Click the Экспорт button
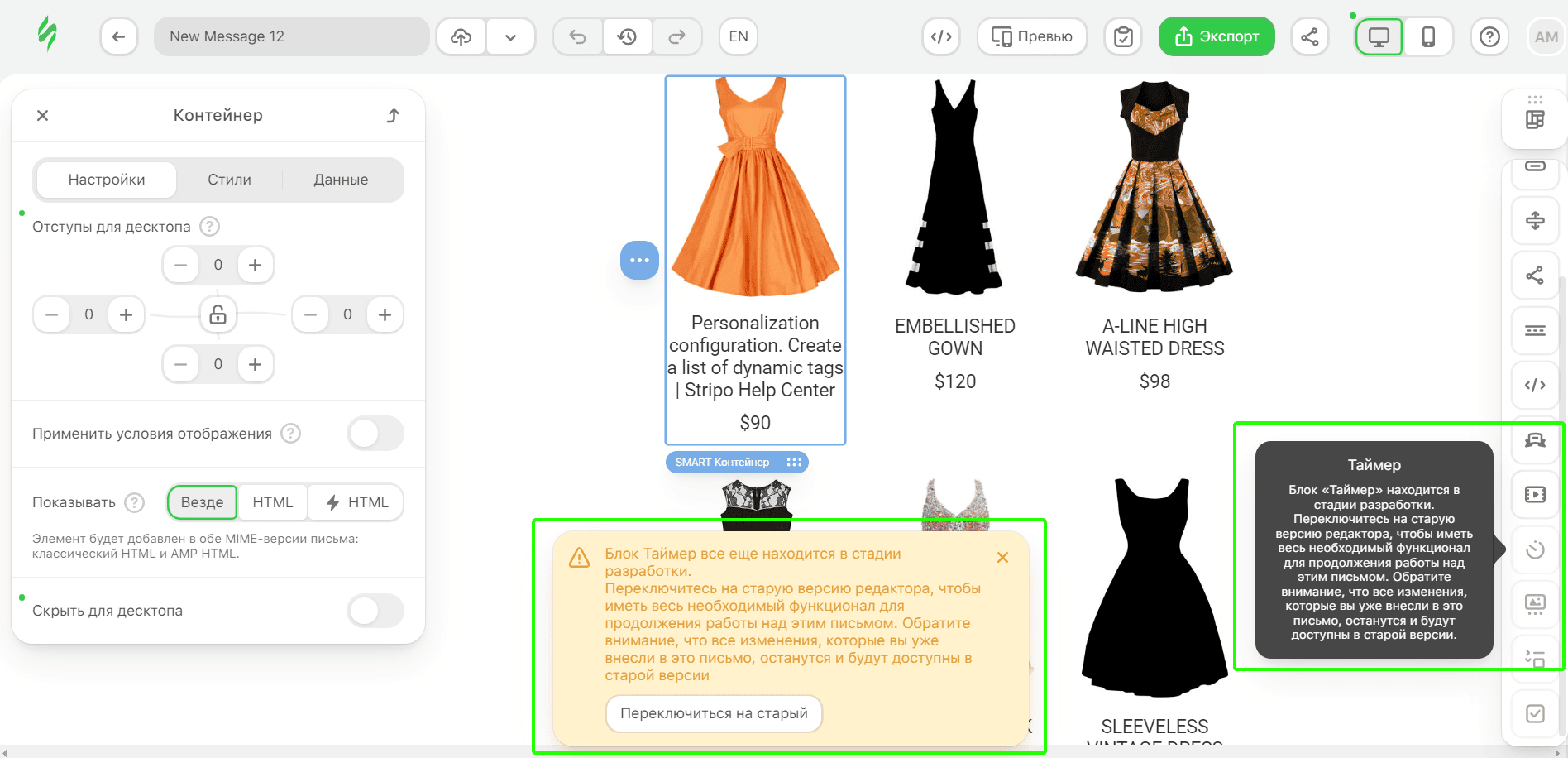The image size is (1568, 758). [1217, 36]
